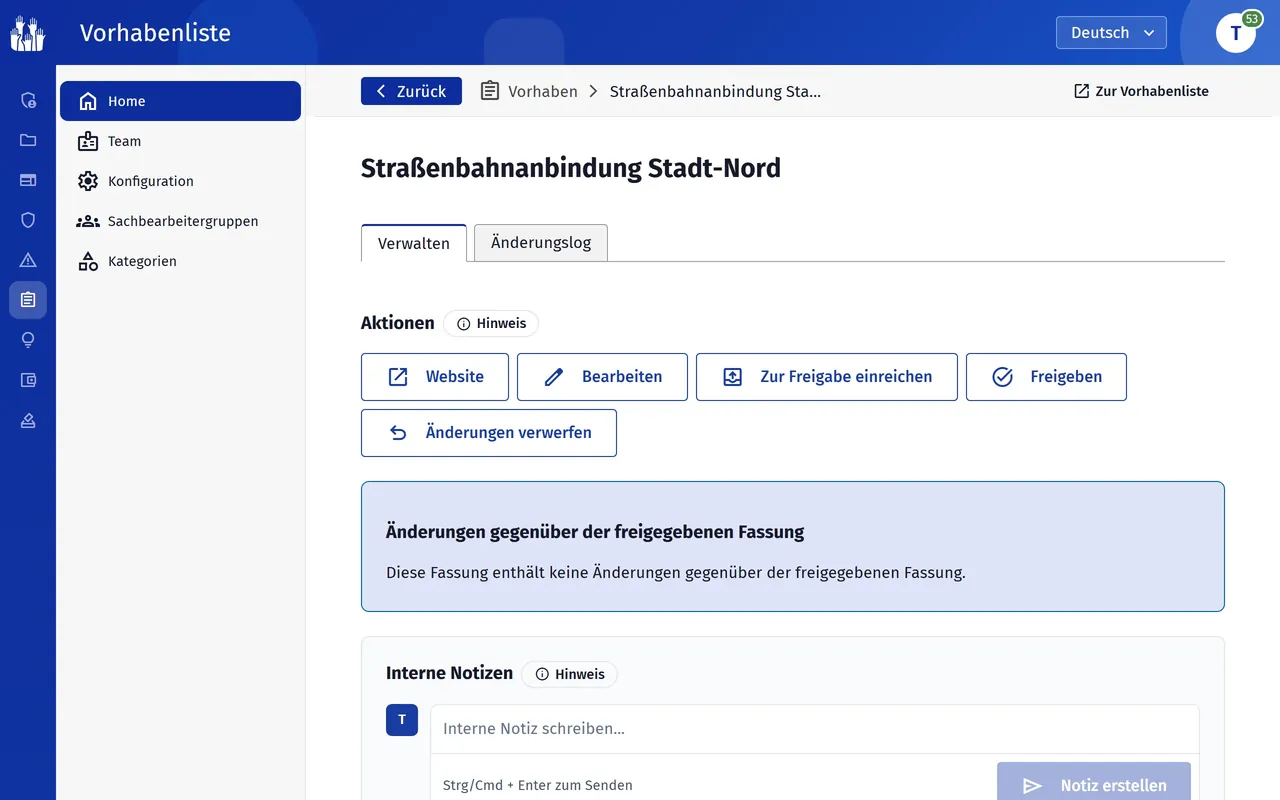Switch to the Änderungslog tab
This screenshot has height=800, width=1280.
(x=541, y=243)
